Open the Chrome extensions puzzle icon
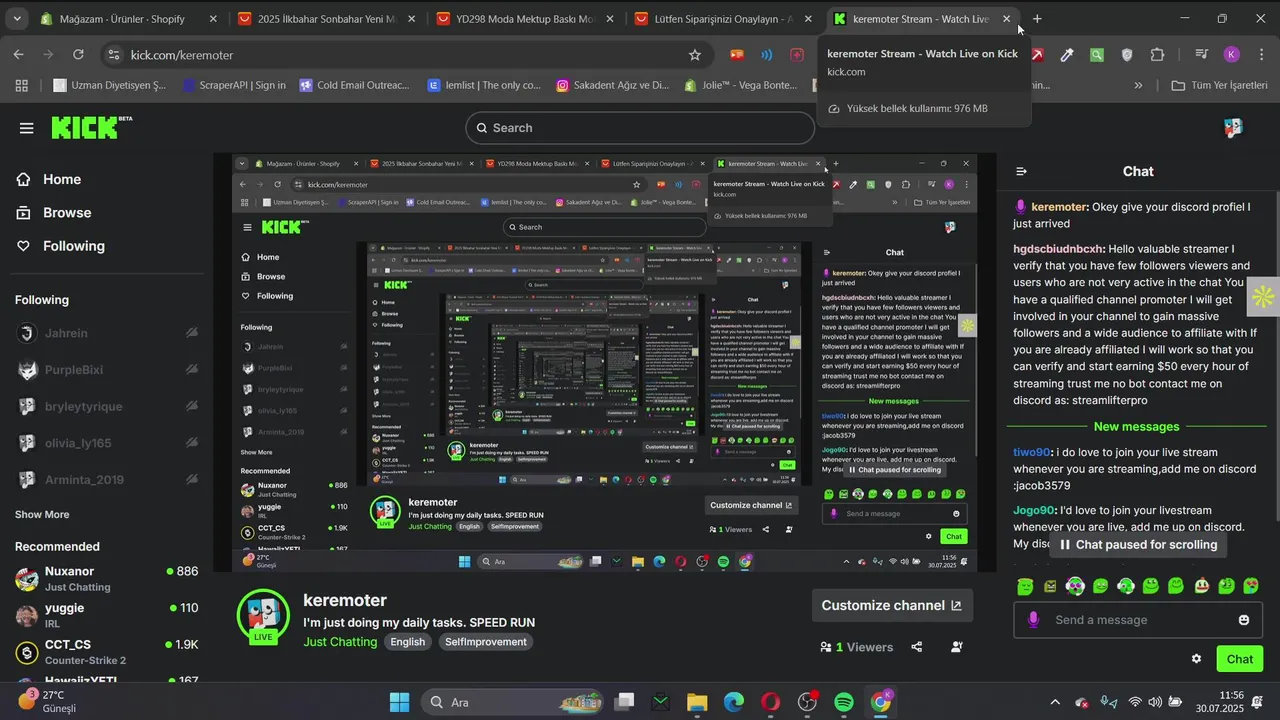The width and height of the screenshot is (1280, 720). coord(1158,55)
